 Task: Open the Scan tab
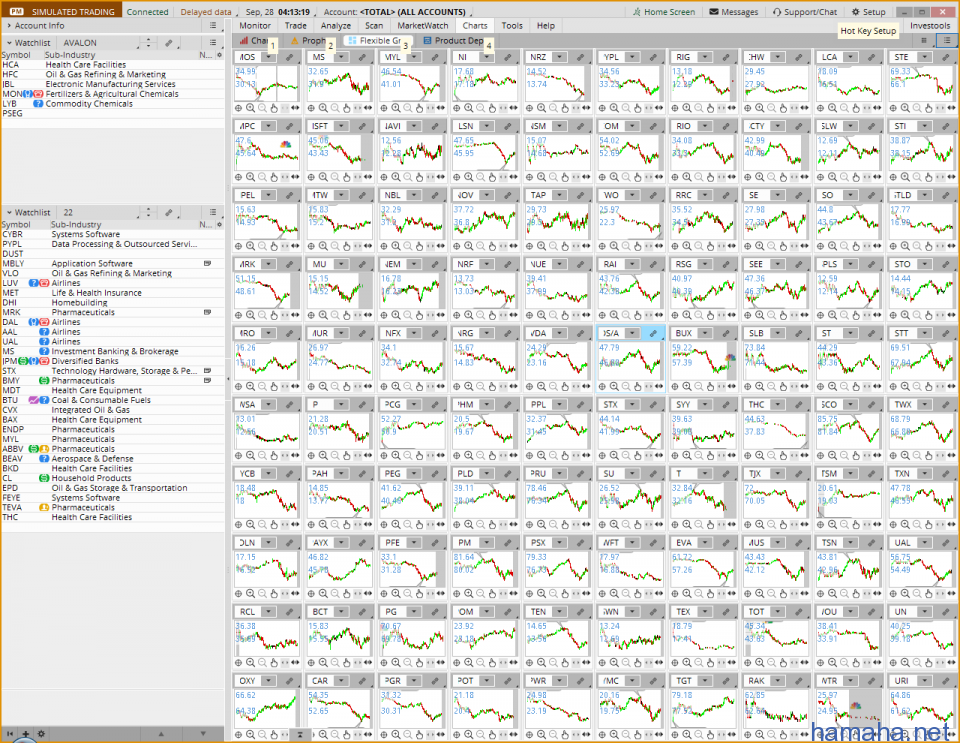coord(374,26)
